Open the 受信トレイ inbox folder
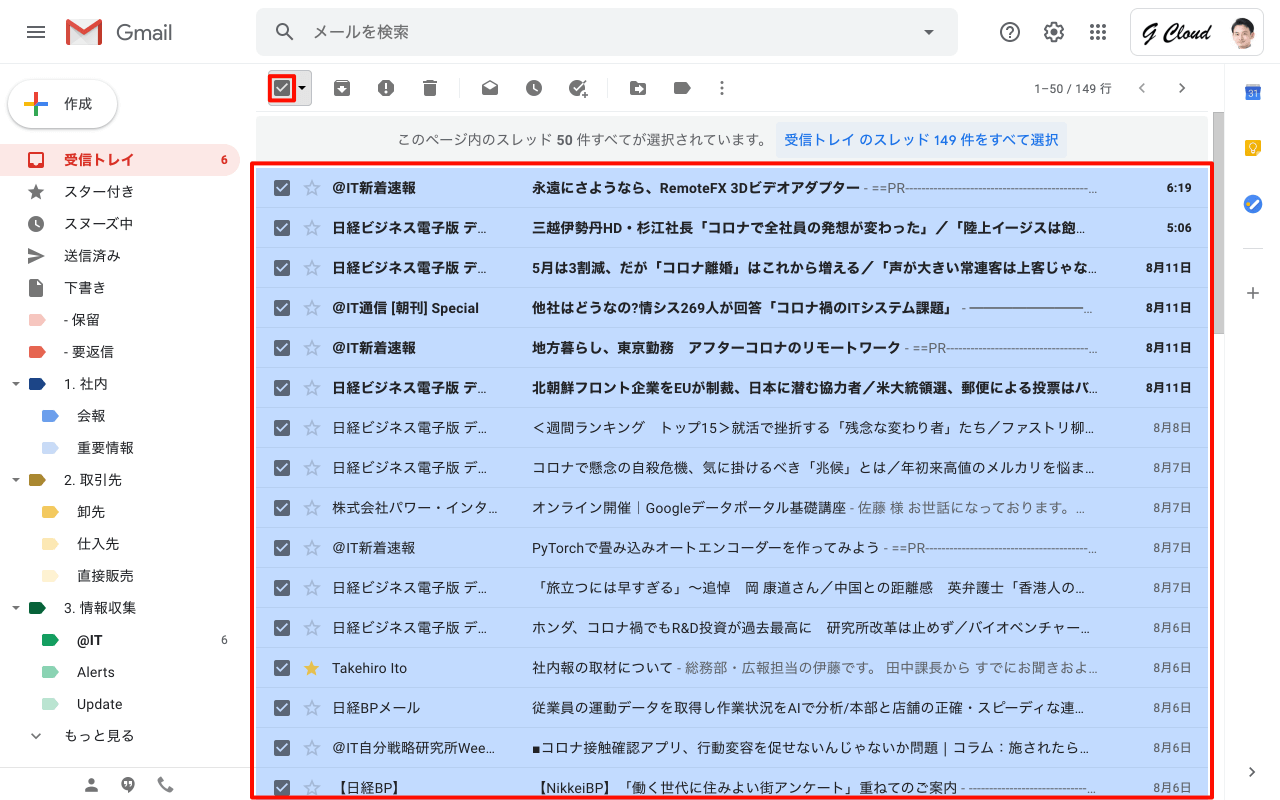 pyautogui.click(x=120, y=160)
